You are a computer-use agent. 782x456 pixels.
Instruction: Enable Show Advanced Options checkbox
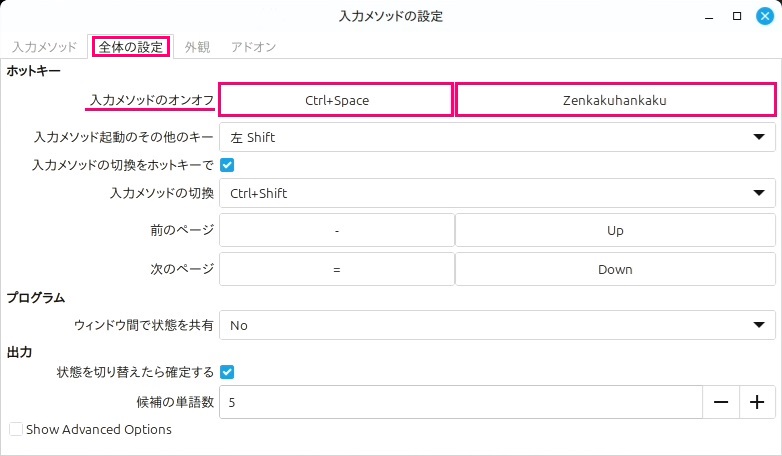pos(16,430)
